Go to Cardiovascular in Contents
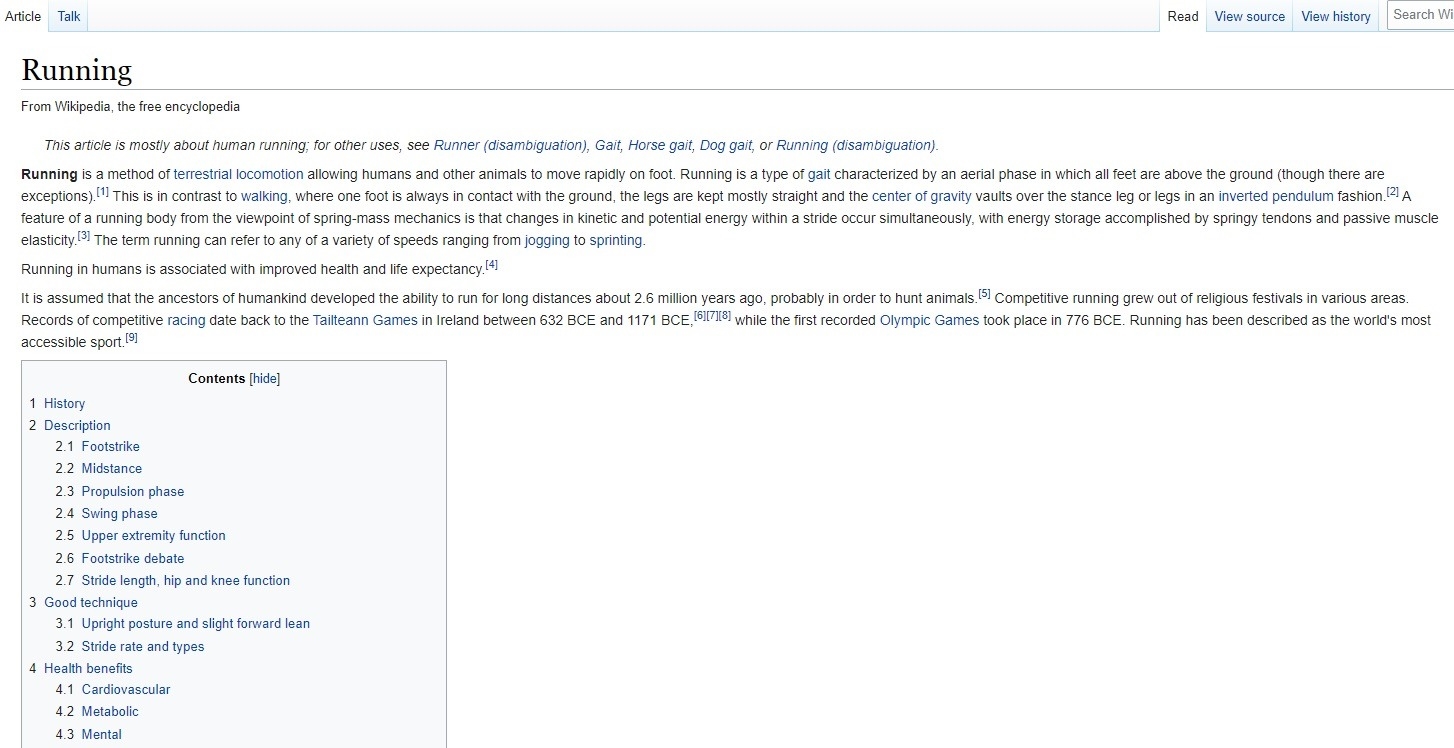1454x748 pixels. click(126, 689)
